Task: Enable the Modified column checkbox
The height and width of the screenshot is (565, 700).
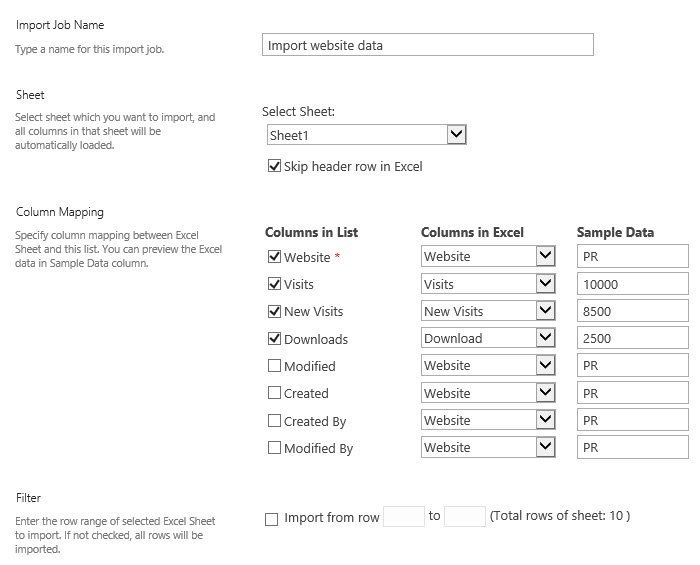Action: [x=274, y=366]
